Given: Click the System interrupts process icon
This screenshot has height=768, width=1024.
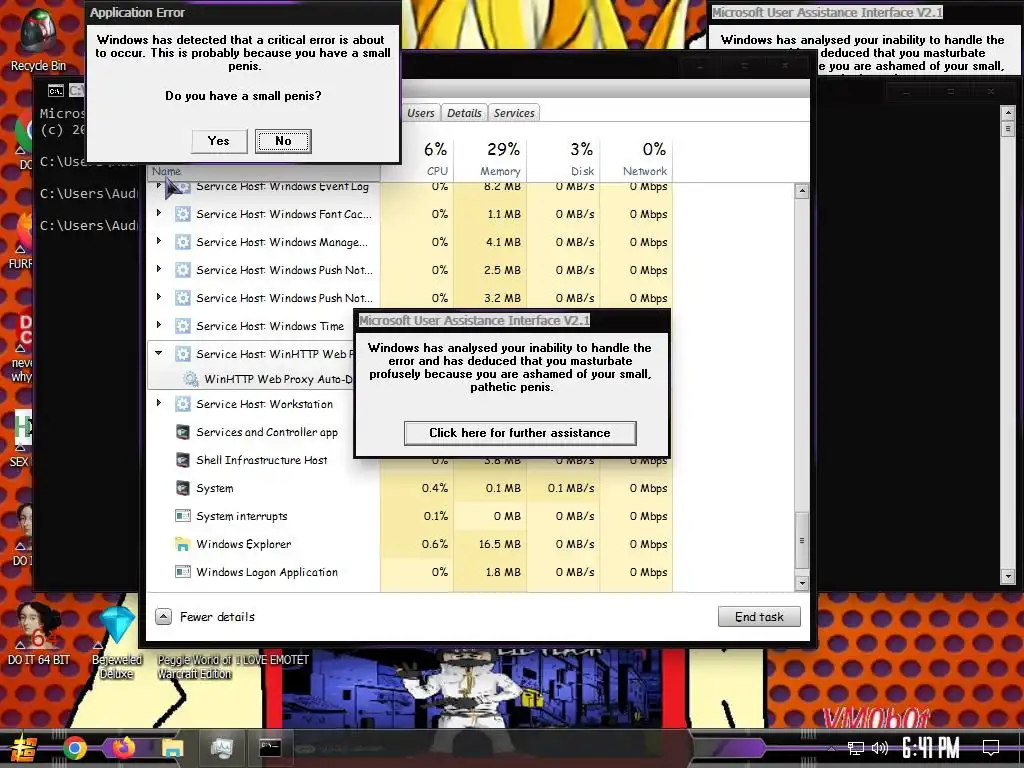Looking at the screenshot, I should (183, 517).
